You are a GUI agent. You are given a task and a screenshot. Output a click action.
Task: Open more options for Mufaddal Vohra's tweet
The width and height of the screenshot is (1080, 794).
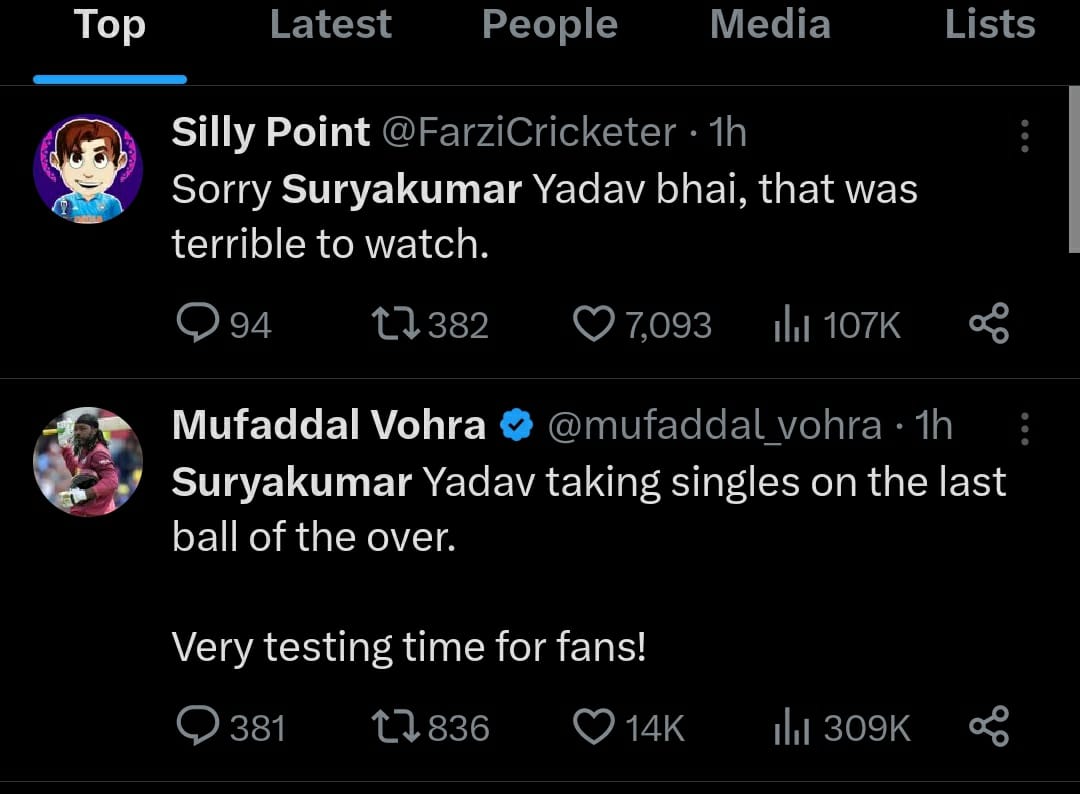(1024, 428)
